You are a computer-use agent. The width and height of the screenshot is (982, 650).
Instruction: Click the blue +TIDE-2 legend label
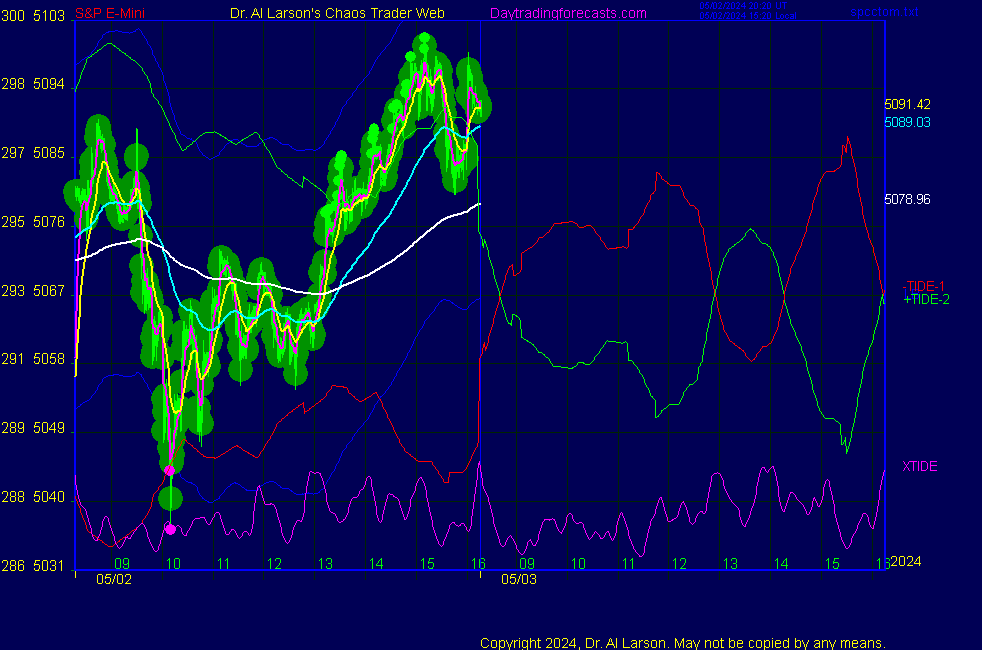click(x=926, y=299)
